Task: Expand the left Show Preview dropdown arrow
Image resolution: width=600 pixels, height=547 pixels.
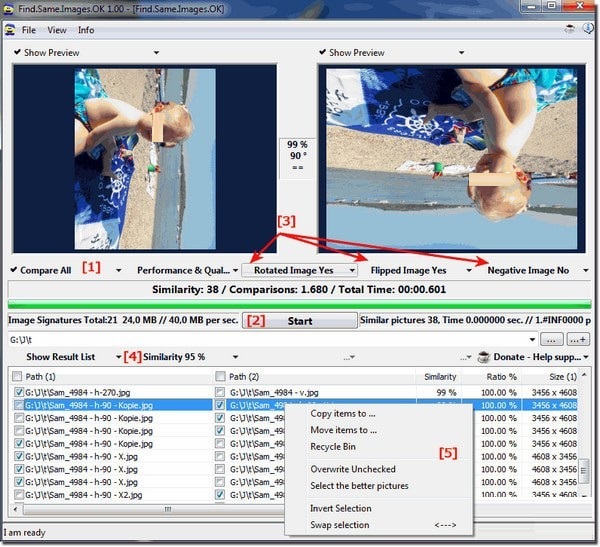Action: coord(157,52)
